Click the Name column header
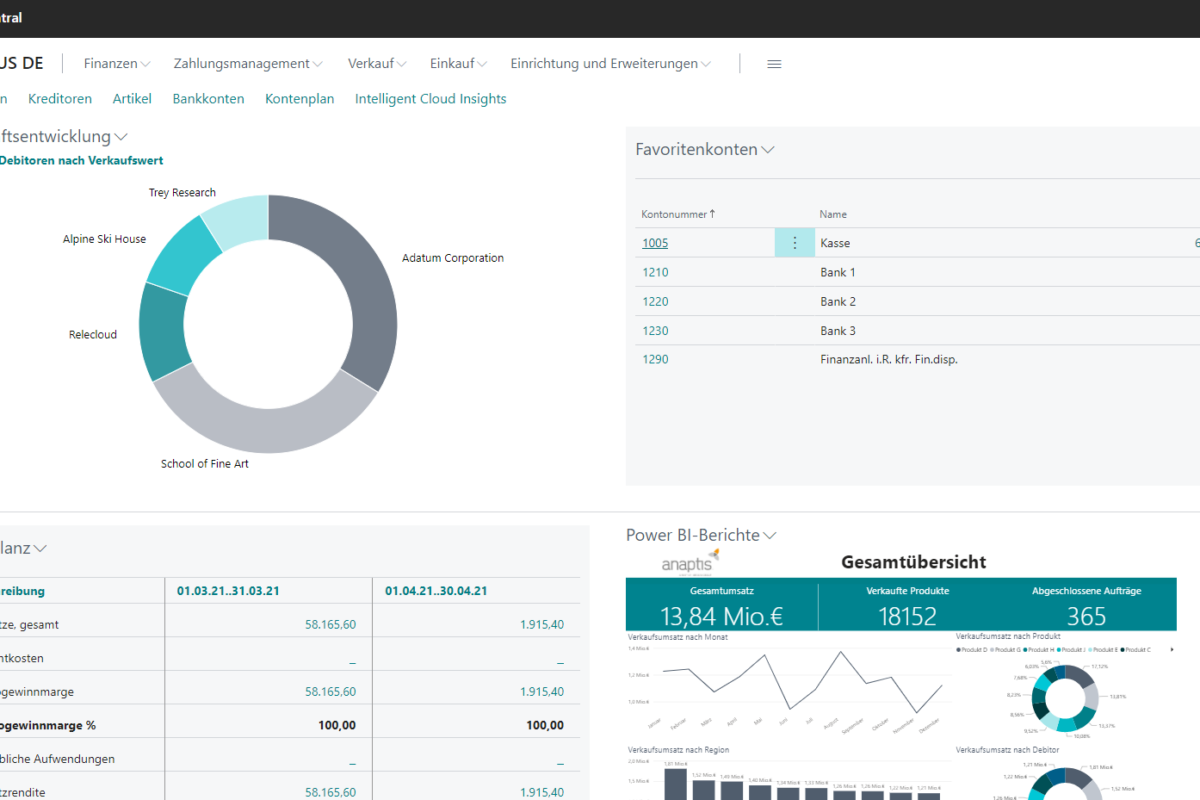Screen dimensions: 1200x800 833,214
